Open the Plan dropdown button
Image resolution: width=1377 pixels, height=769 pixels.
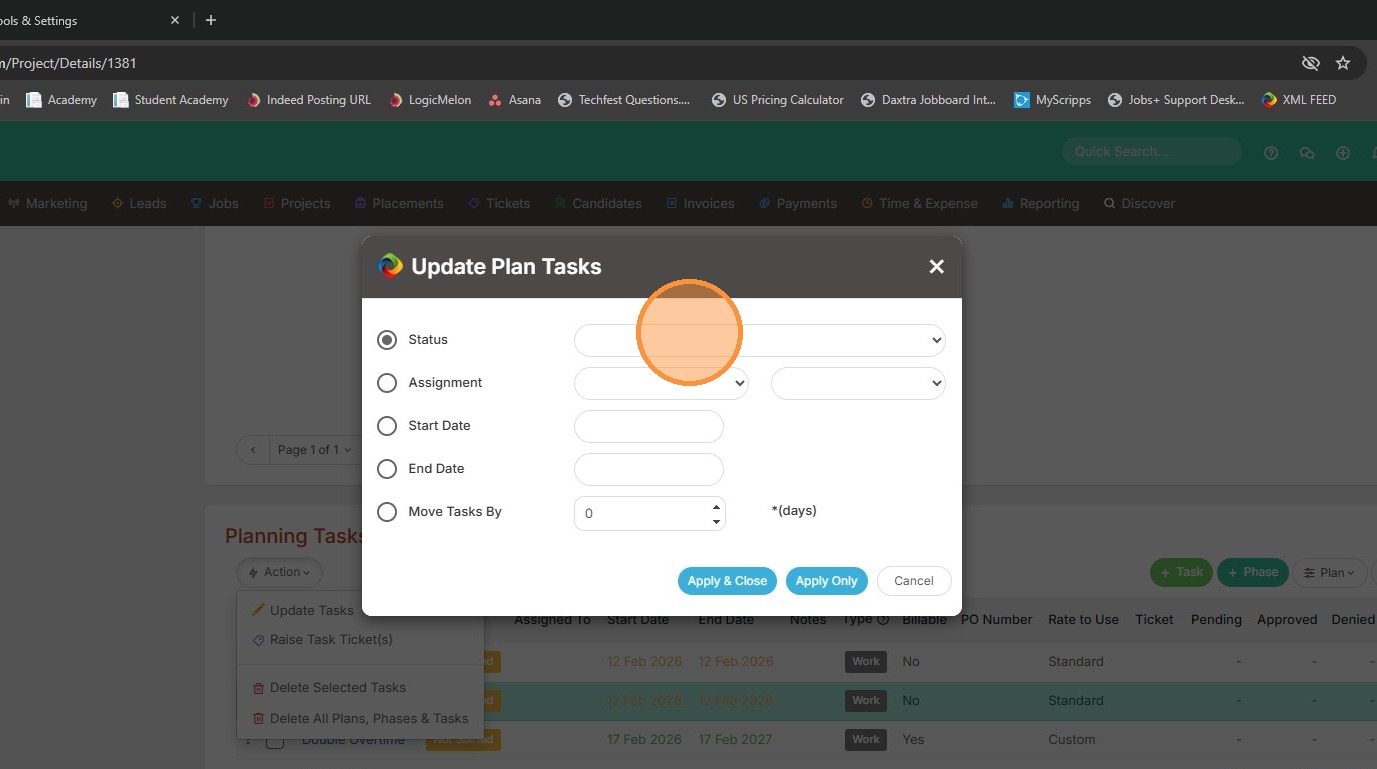(1330, 572)
